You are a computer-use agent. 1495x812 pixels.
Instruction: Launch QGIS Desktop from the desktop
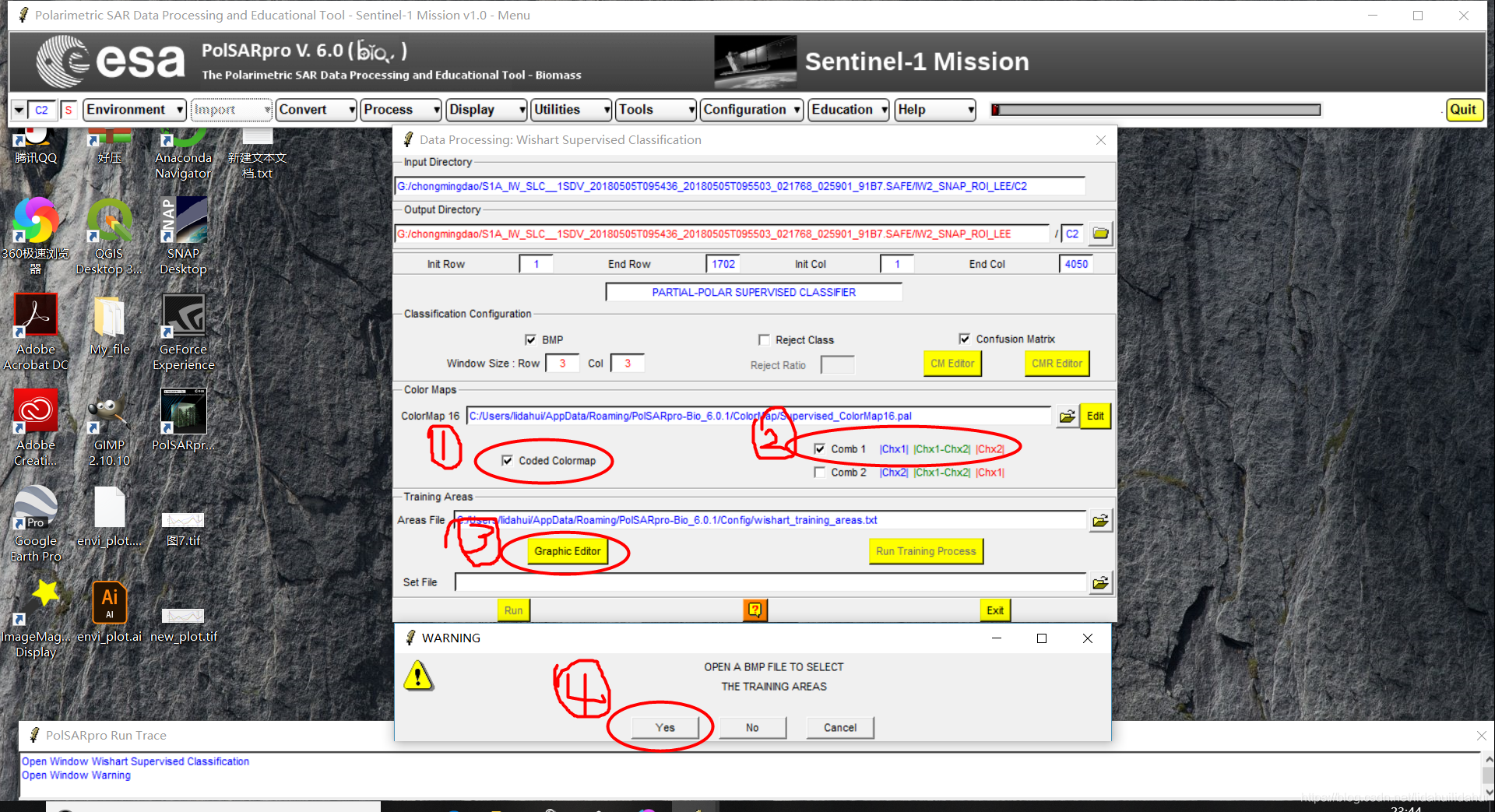[109, 236]
